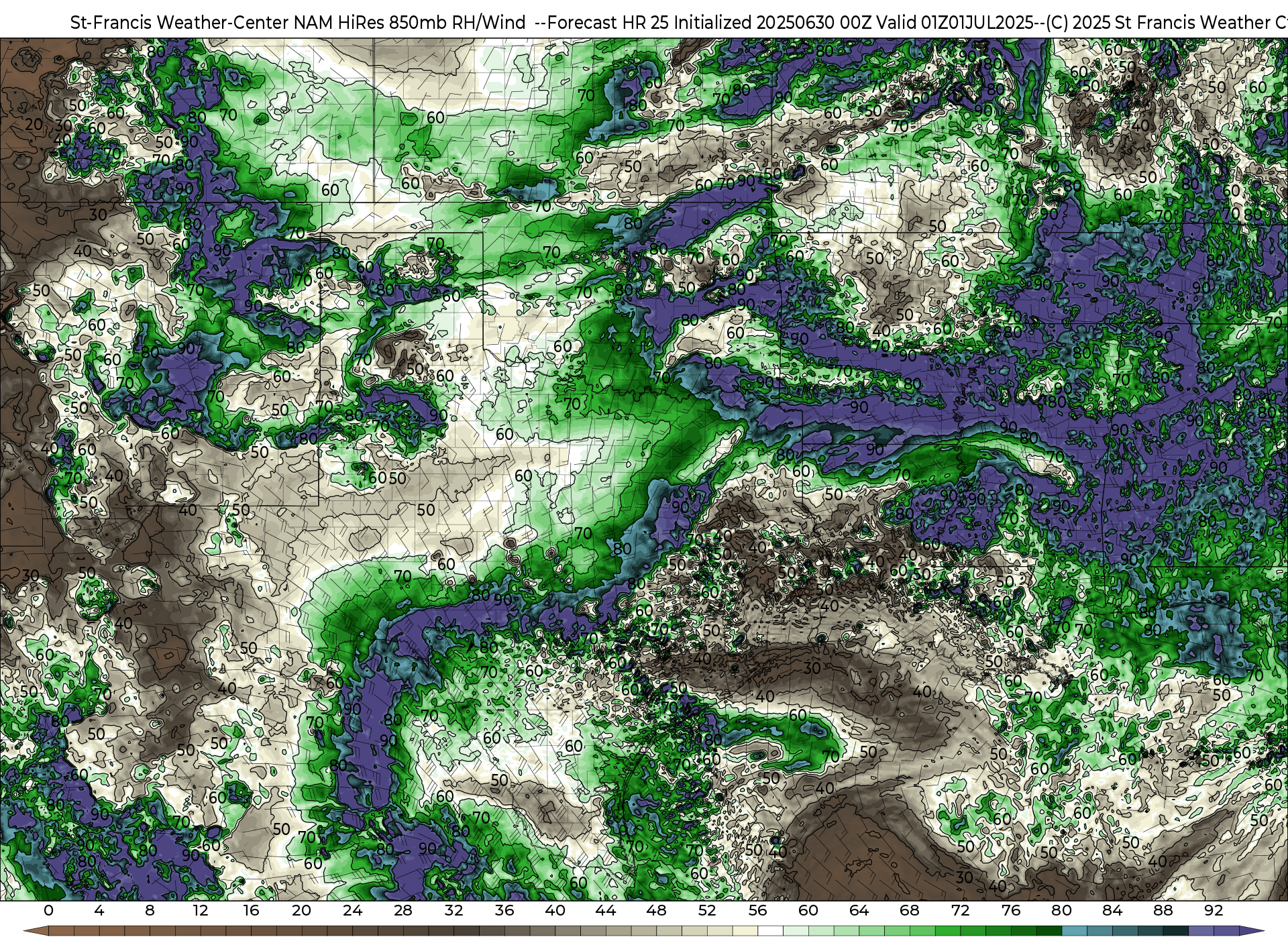Click colorbar tick label '64'
Image resolution: width=1288 pixels, height=939 pixels.
point(859,911)
